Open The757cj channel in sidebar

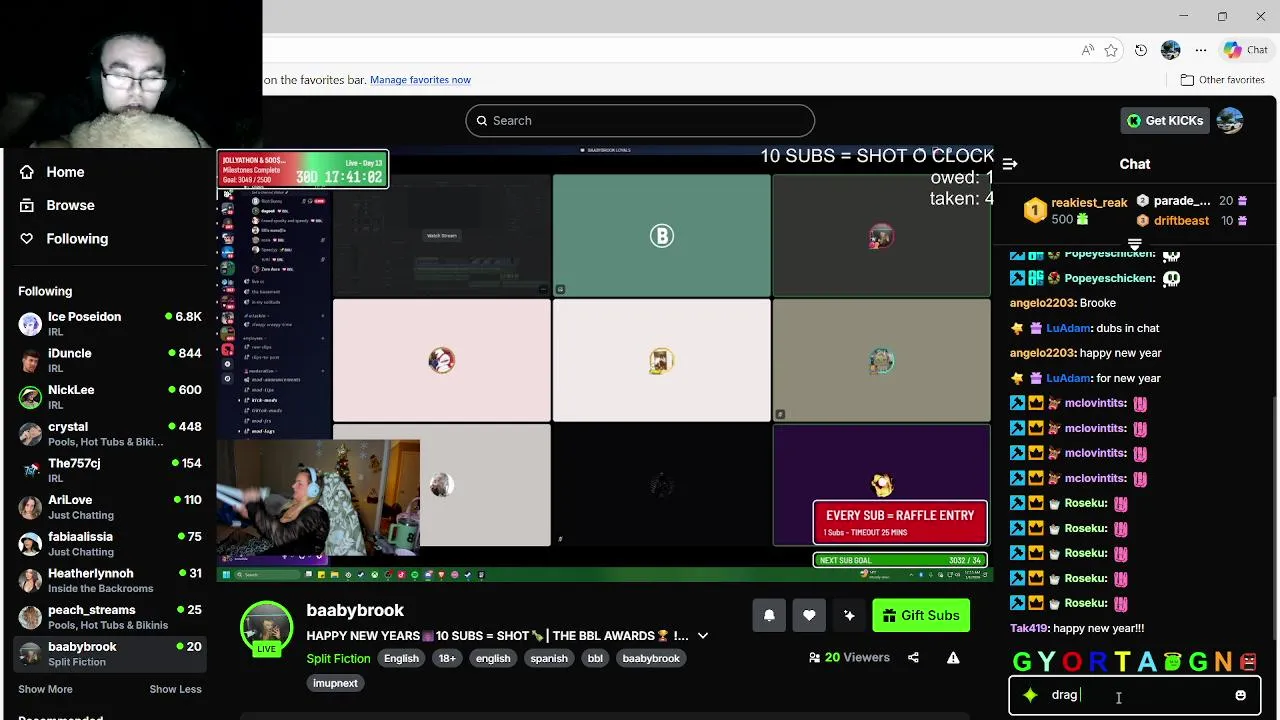click(x=110, y=470)
